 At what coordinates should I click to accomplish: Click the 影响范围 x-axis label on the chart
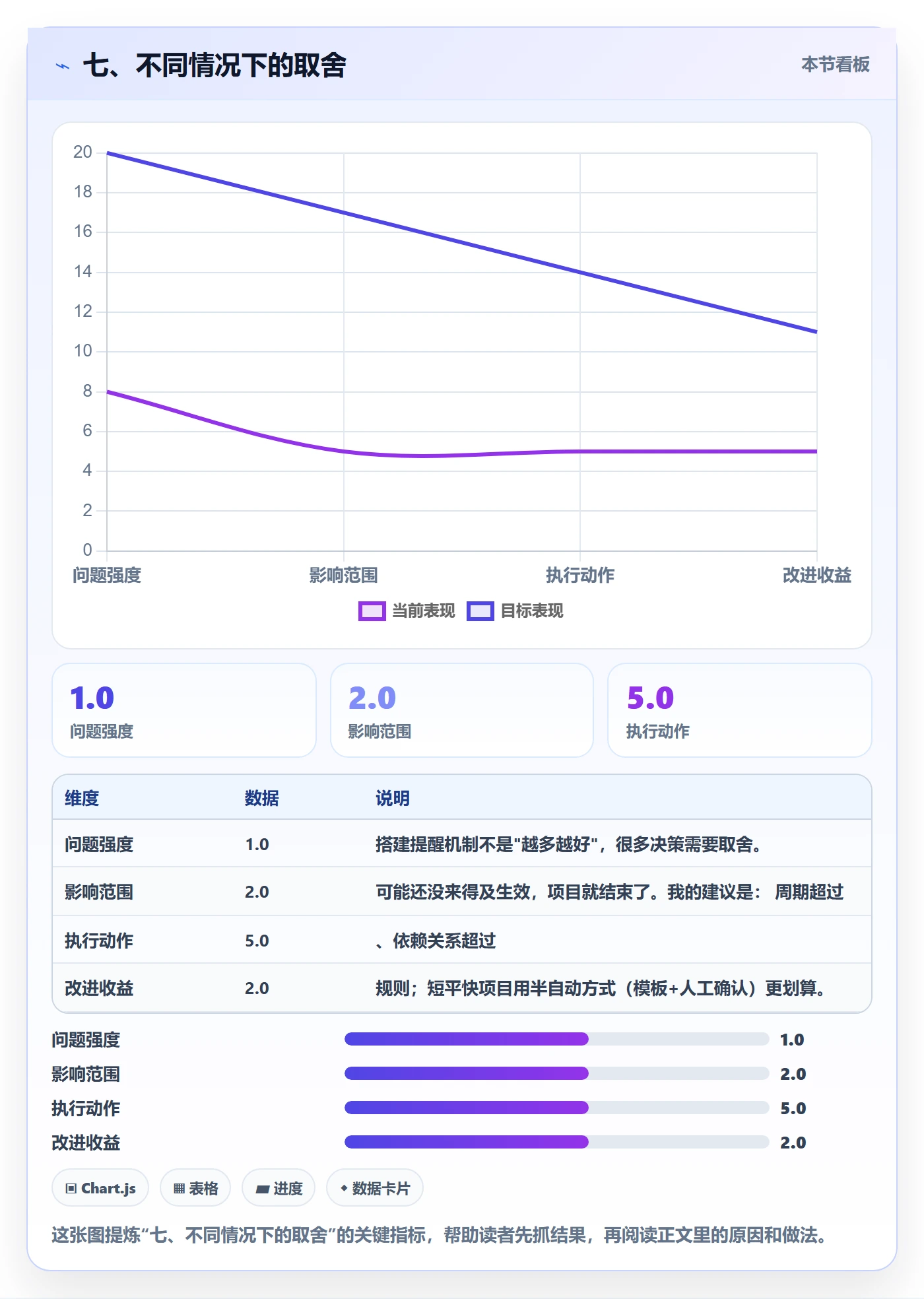tap(343, 575)
